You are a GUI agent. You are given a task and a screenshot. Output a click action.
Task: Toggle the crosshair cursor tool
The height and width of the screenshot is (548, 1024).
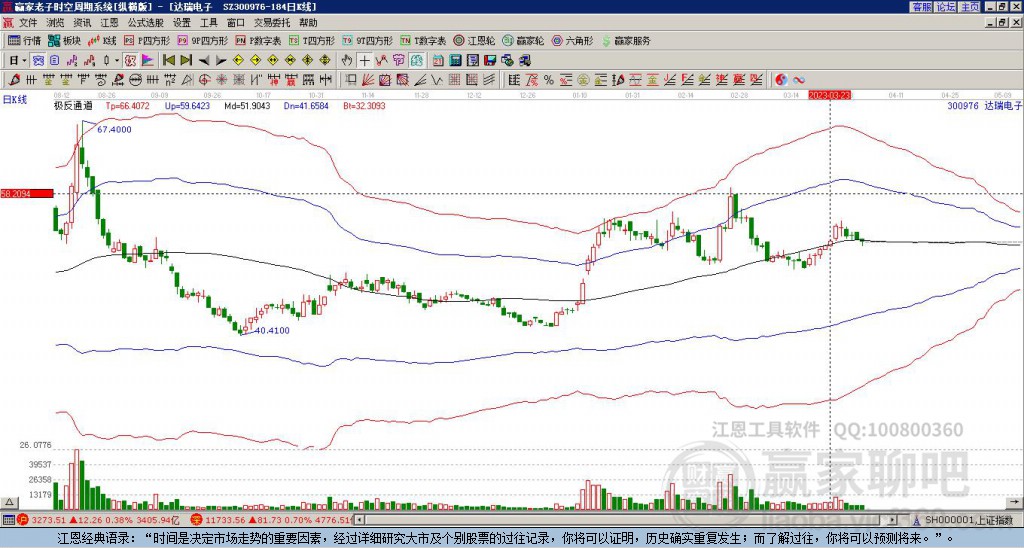364,61
